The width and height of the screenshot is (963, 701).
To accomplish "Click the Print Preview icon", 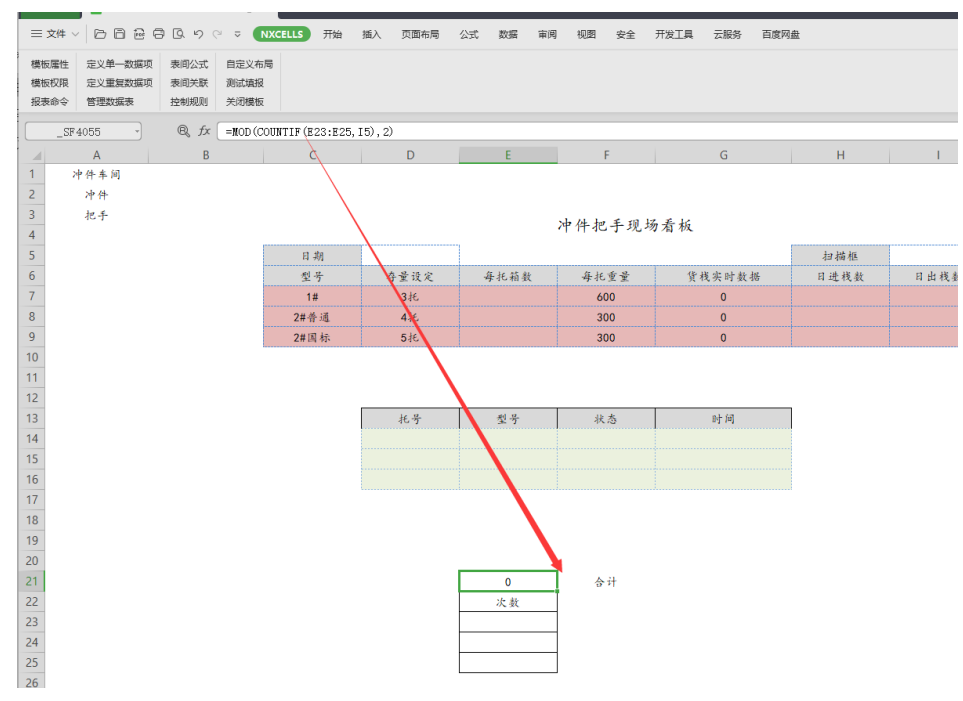I will (178, 34).
